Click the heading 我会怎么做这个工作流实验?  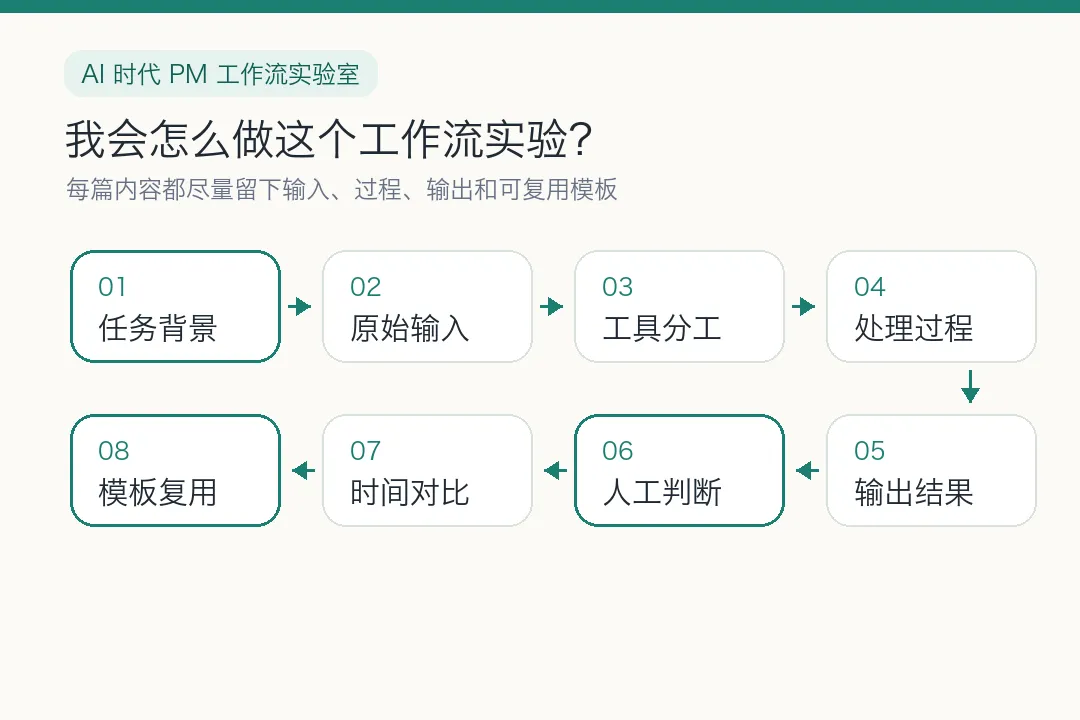329,139
